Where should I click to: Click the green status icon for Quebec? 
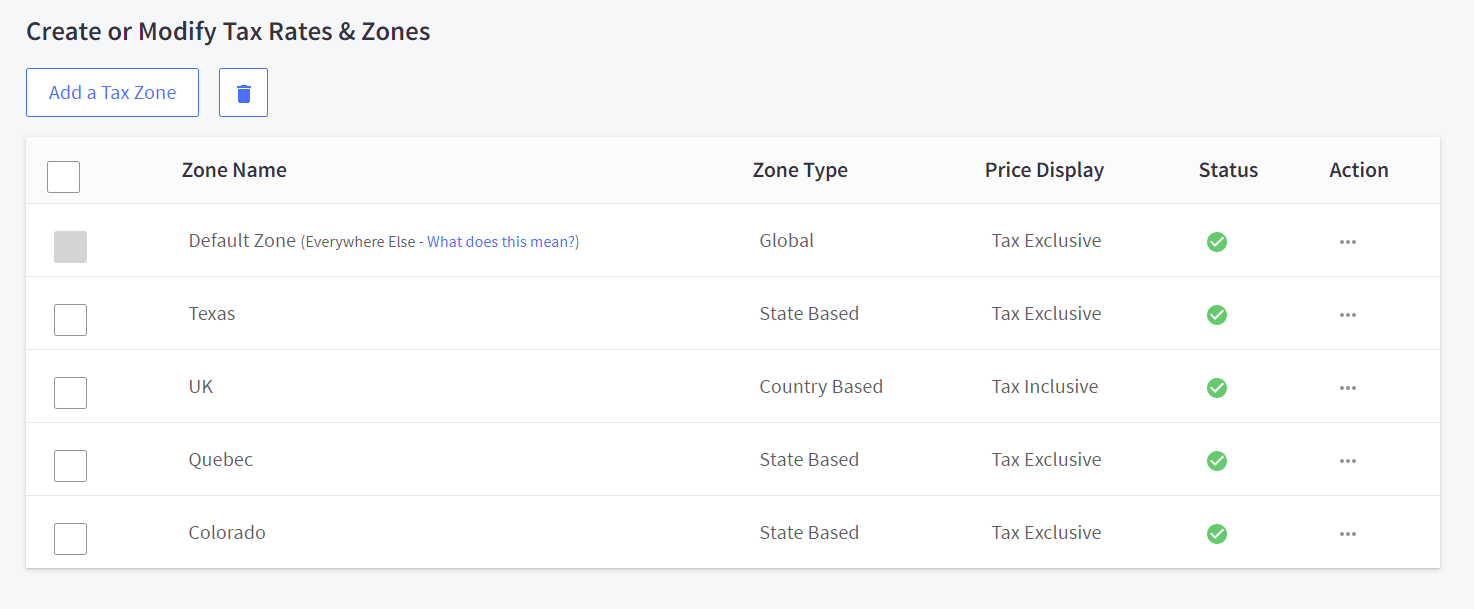(1216, 460)
